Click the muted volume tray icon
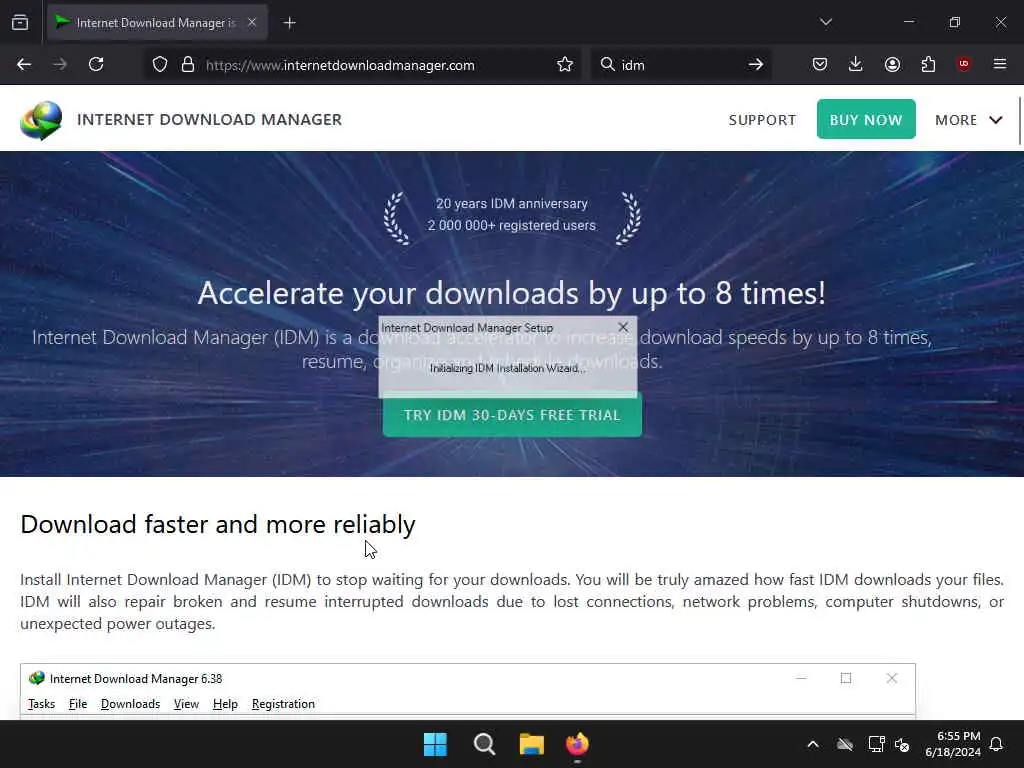The image size is (1024, 768). pyautogui.click(x=903, y=744)
